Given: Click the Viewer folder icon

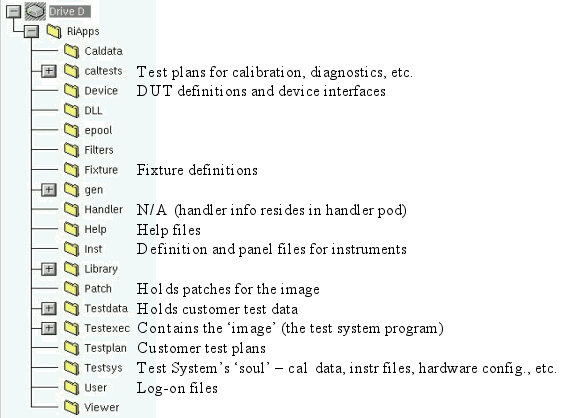Looking at the screenshot, I should tap(71, 408).
